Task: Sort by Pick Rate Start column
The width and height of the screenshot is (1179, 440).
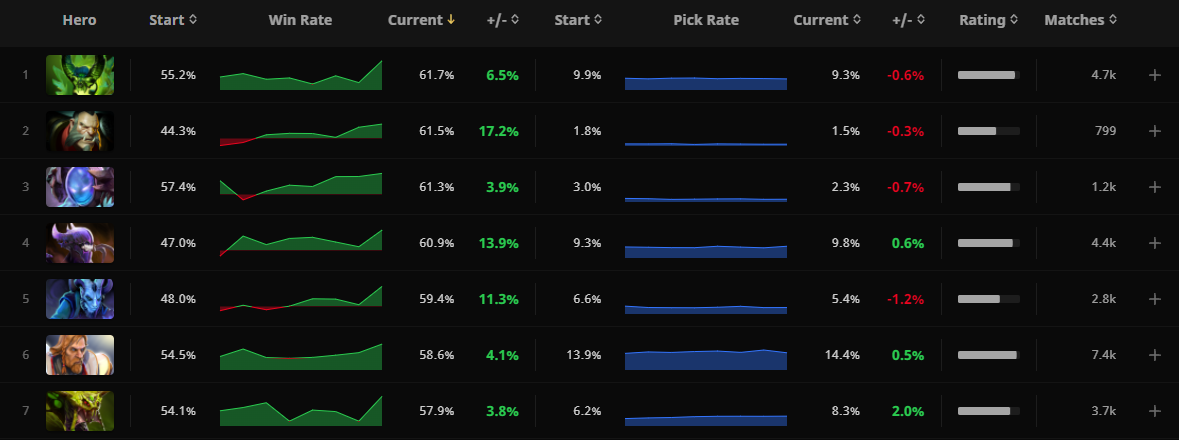Action: [577, 20]
